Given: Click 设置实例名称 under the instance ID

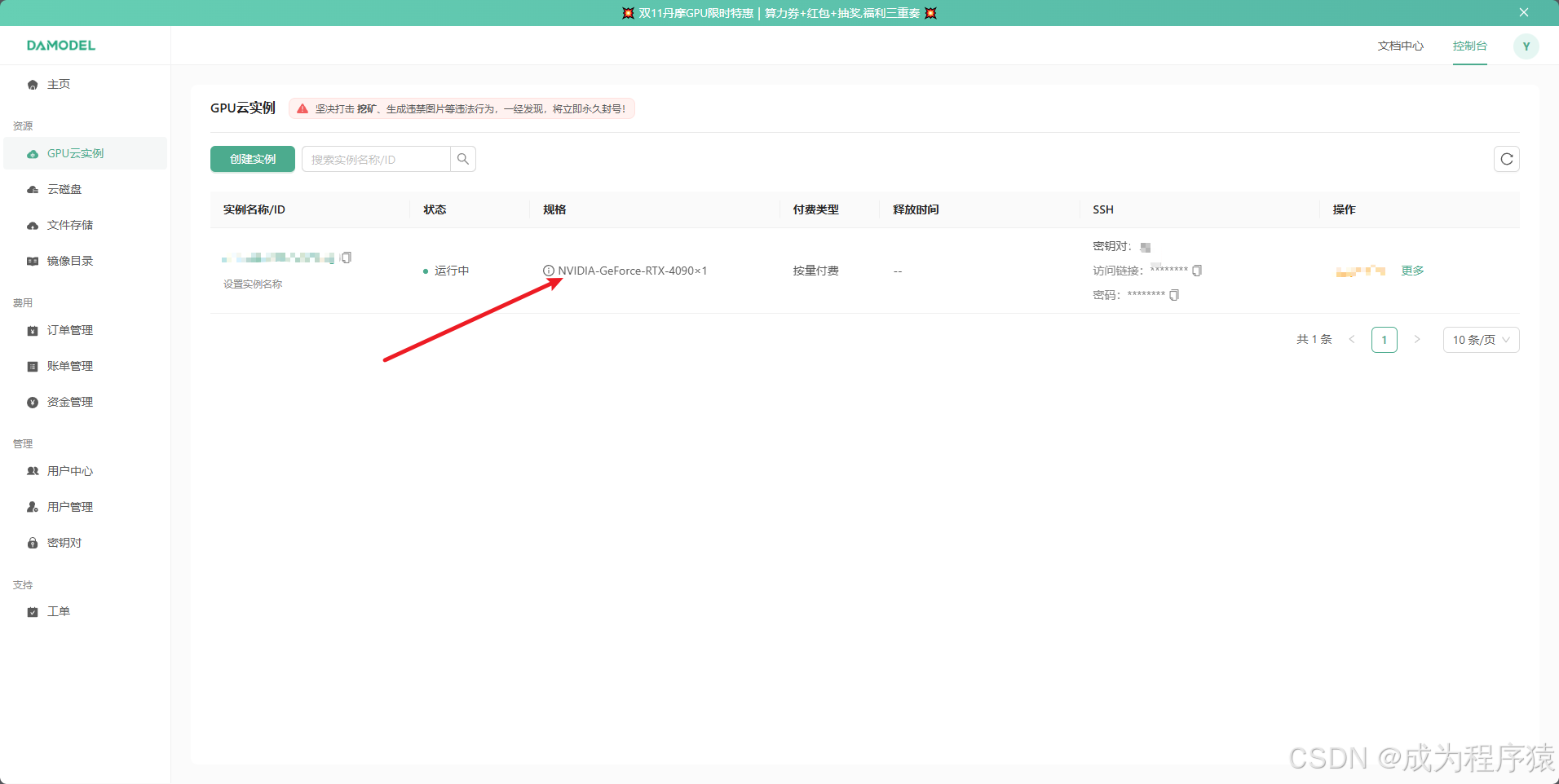Looking at the screenshot, I should (x=253, y=284).
